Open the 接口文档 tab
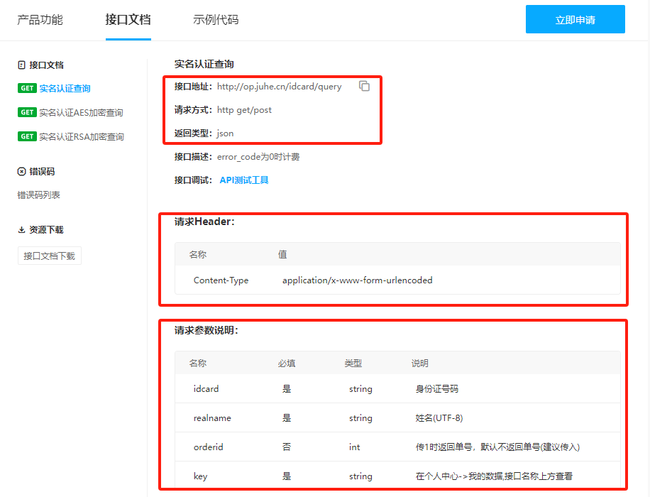Screen dimensions: 650x497 (128, 19)
